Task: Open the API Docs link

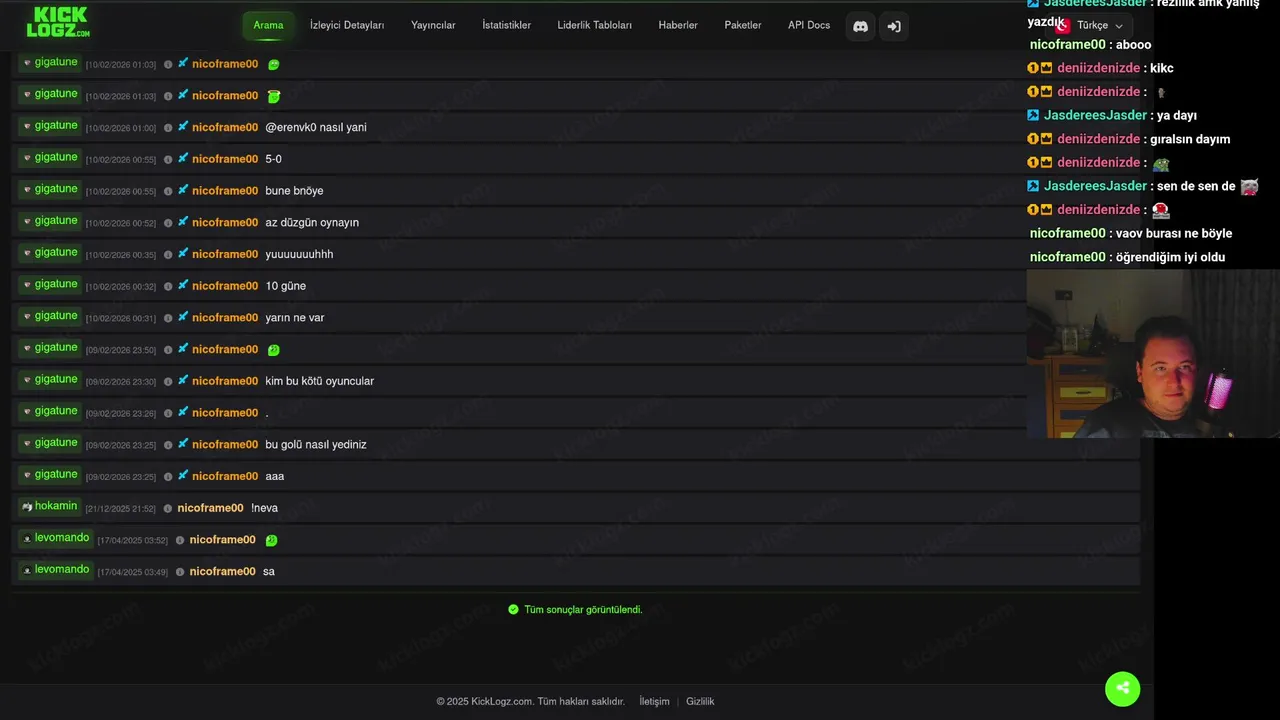Action: click(809, 25)
